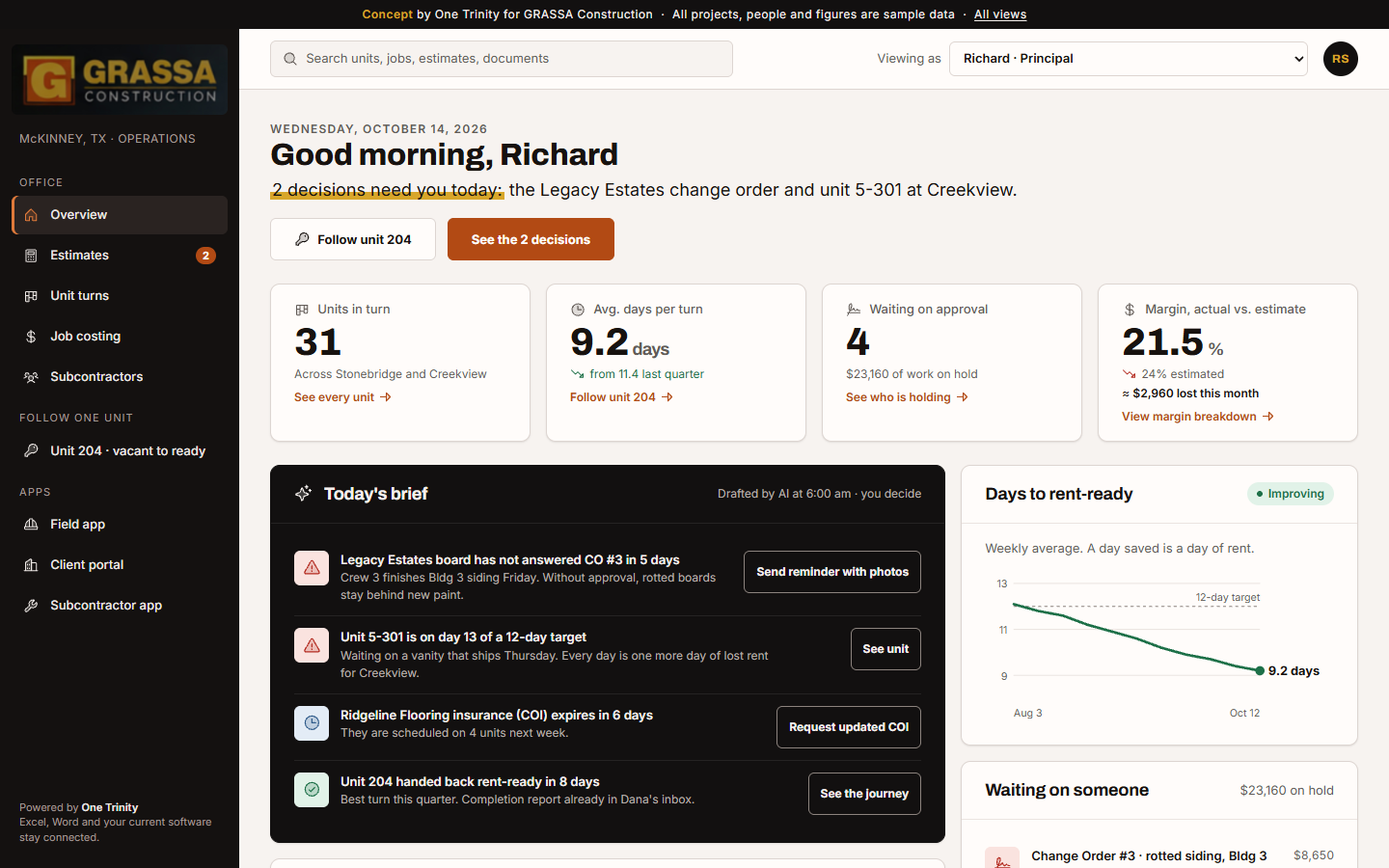Click the Subcontractors people icon
Viewport: 1389px width, 868px height.
31,377
